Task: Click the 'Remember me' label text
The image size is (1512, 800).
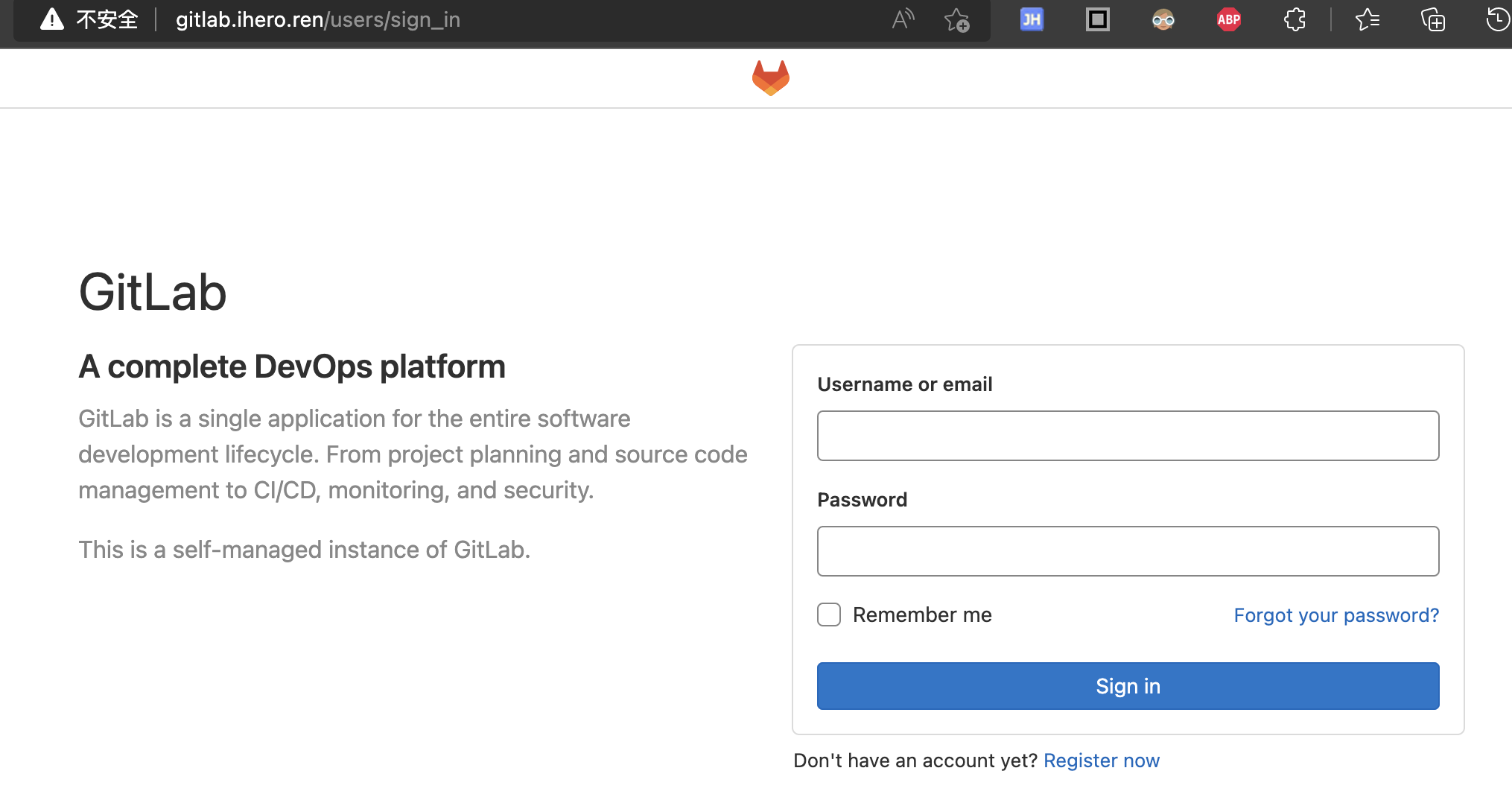Action: pyautogui.click(x=922, y=615)
